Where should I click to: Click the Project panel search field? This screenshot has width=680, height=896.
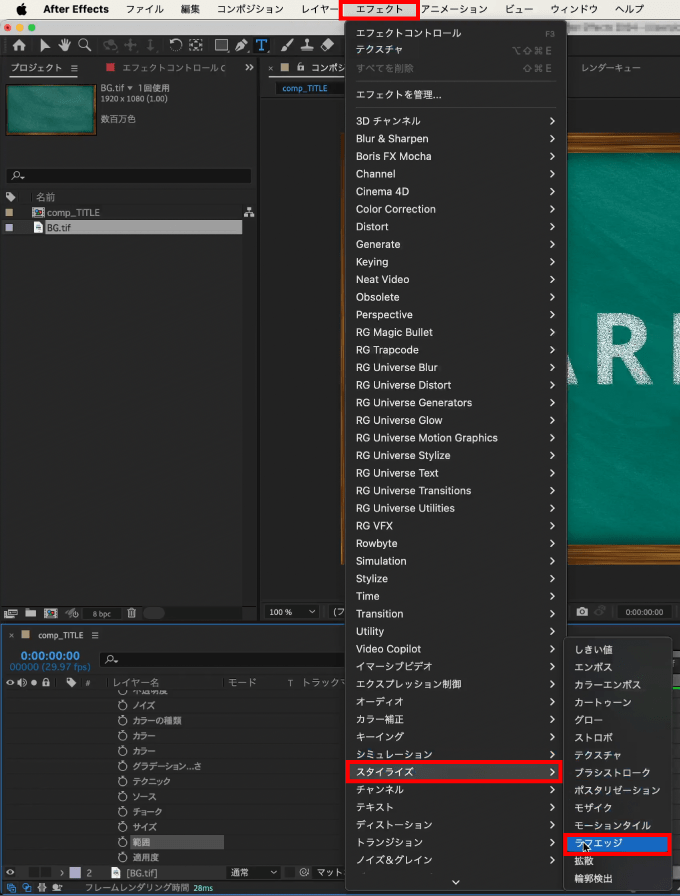[129, 175]
